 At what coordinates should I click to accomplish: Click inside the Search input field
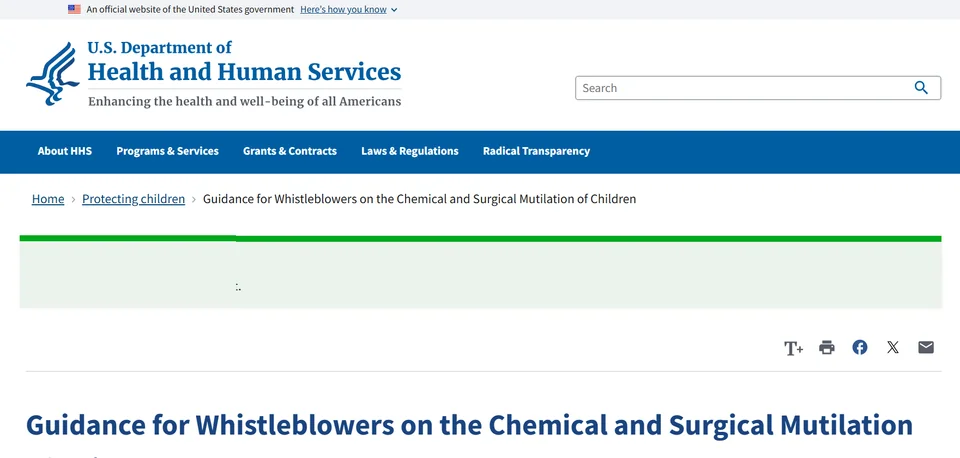[x=741, y=88]
